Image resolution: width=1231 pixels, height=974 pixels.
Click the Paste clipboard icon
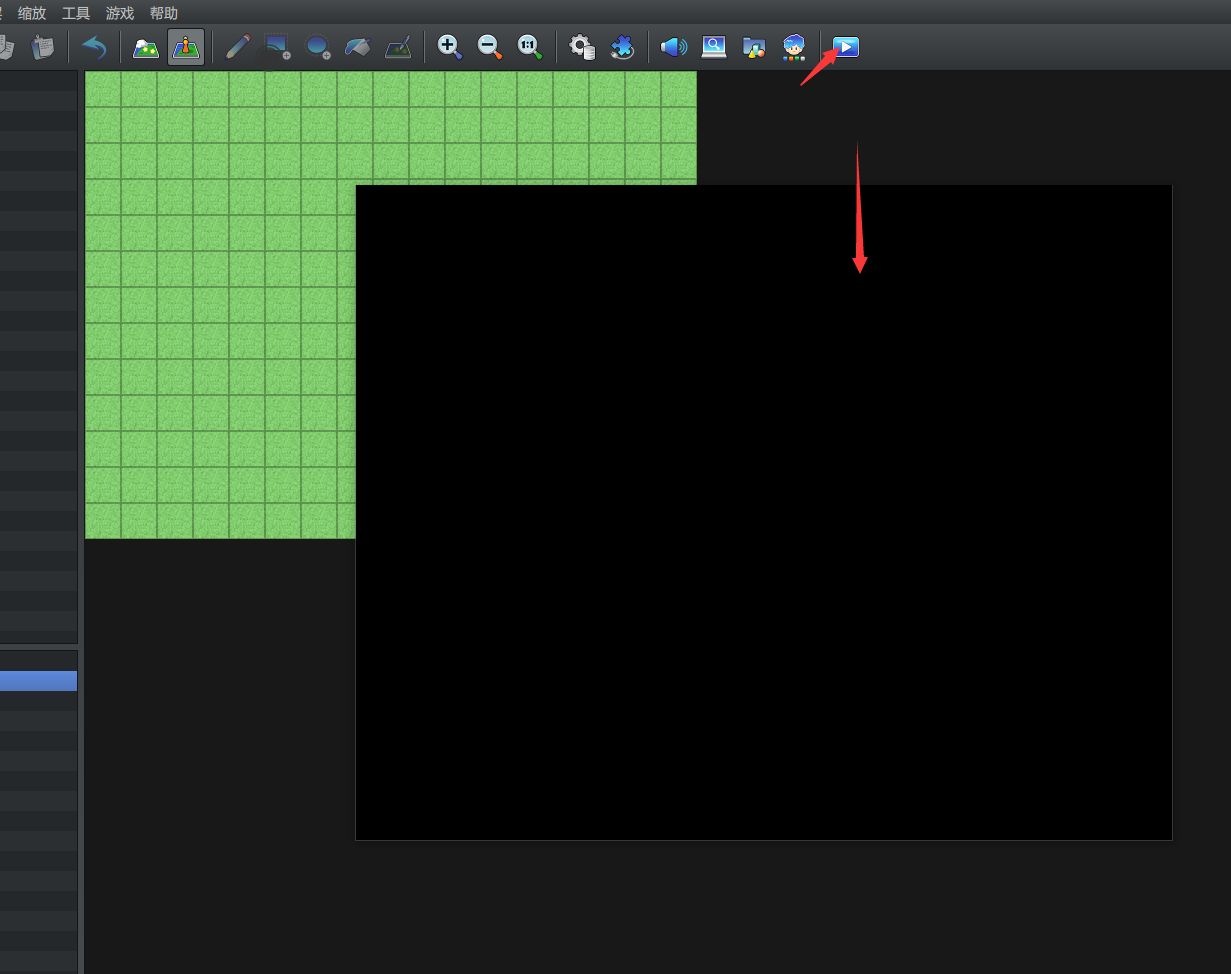click(42, 47)
